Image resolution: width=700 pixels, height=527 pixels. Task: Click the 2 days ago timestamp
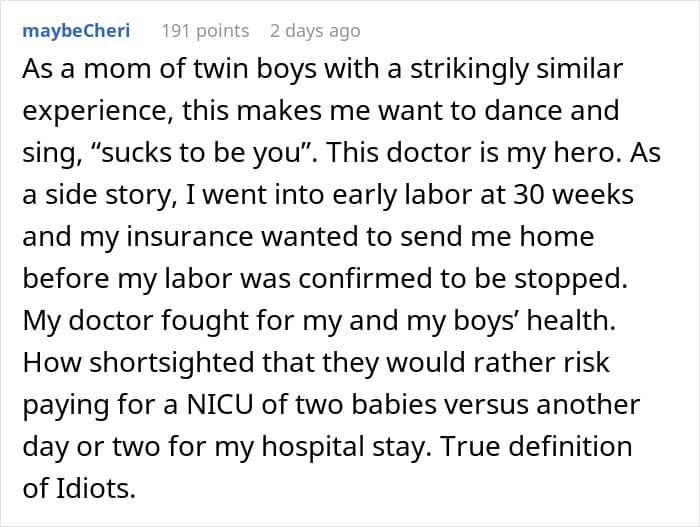[x=315, y=30]
